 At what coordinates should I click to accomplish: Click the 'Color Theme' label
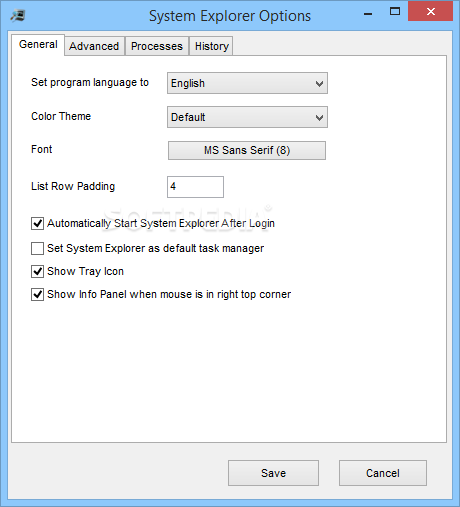coord(61,116)
